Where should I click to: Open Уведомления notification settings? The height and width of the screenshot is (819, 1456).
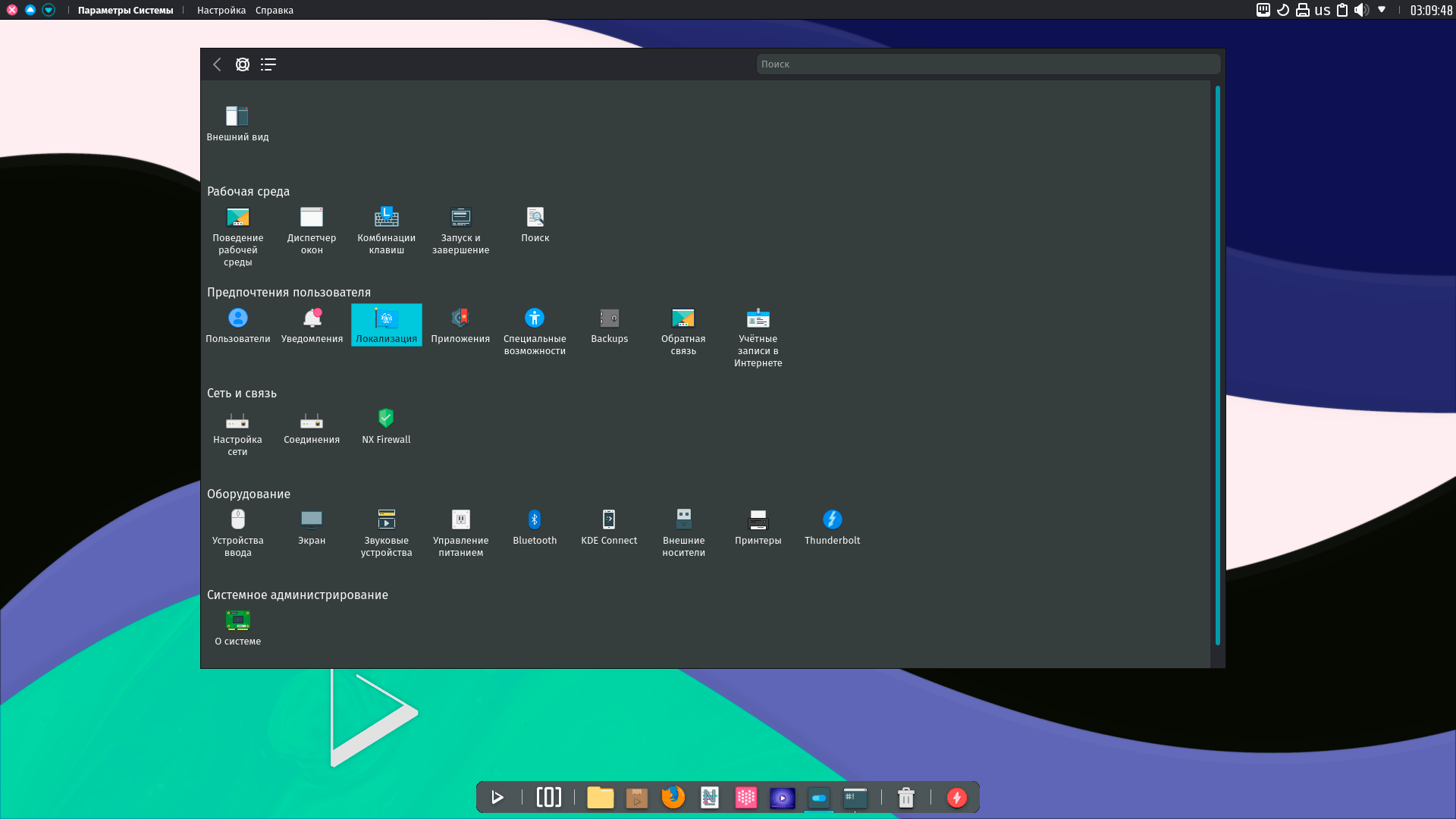312,325
